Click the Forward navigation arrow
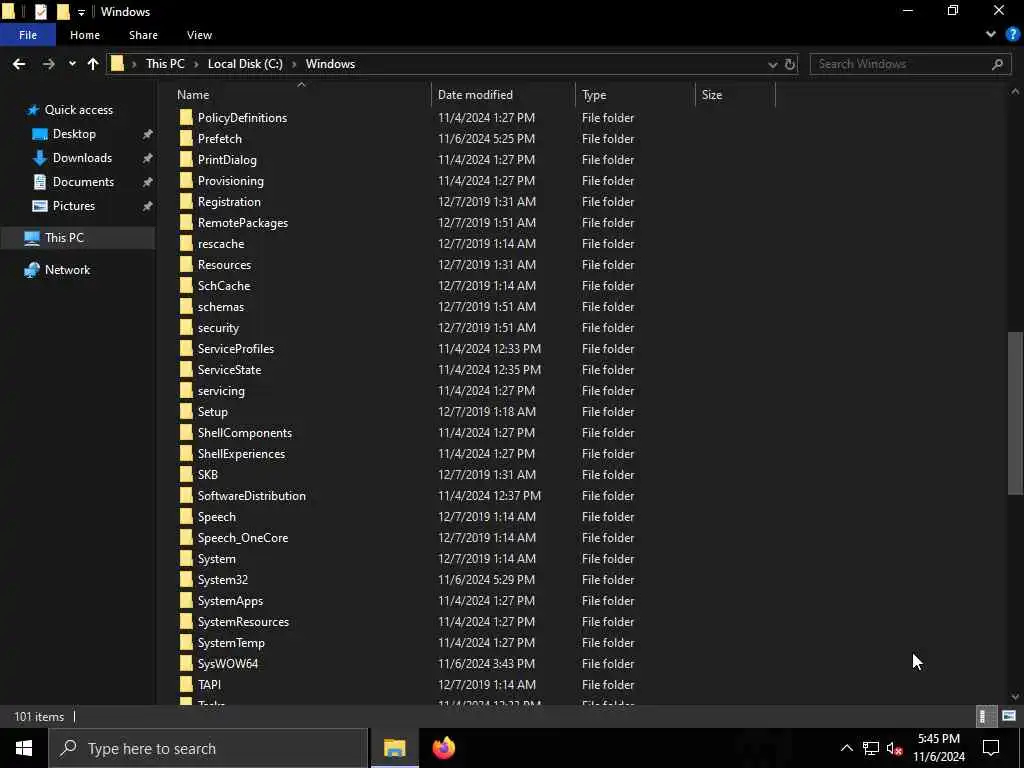Viewport: 1024px width, 768px height. (48, 64)
